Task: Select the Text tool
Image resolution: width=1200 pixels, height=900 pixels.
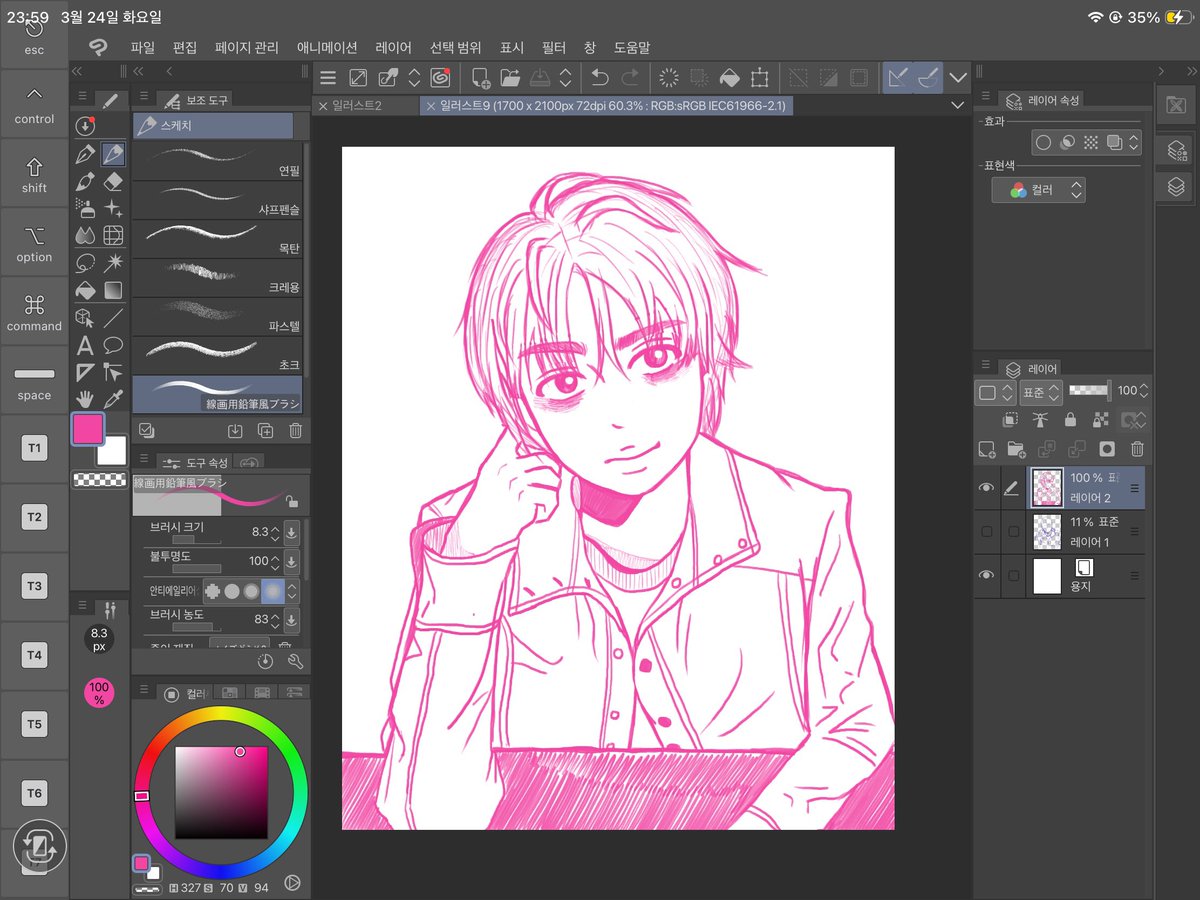Action: [85, 345]
